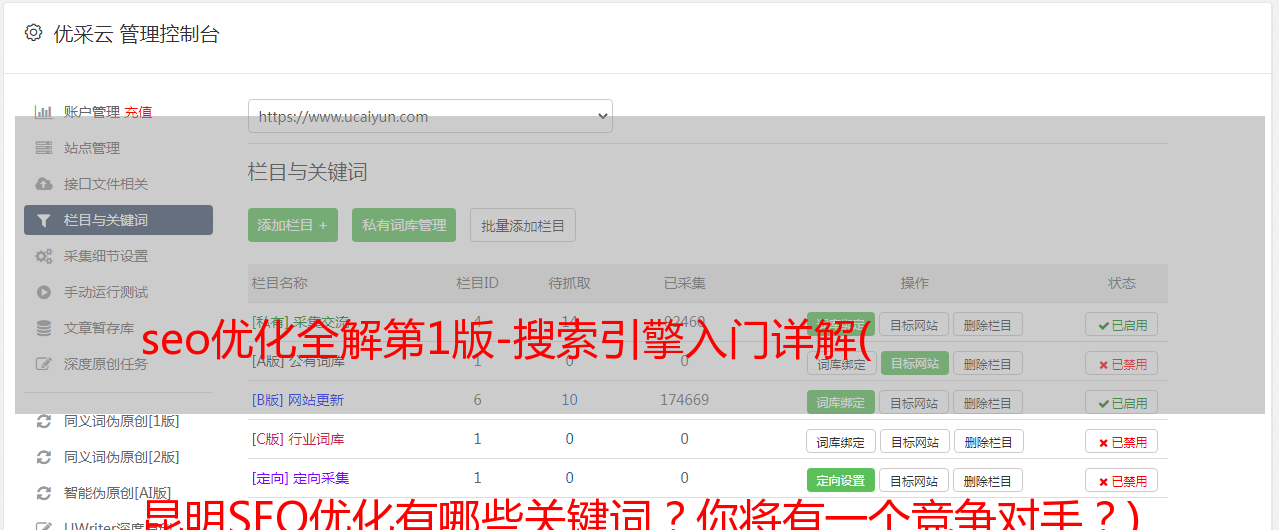Click the cloud-upload icon next to 接口文件相关
Screen dimensions: 1279x530
point(43,184)
